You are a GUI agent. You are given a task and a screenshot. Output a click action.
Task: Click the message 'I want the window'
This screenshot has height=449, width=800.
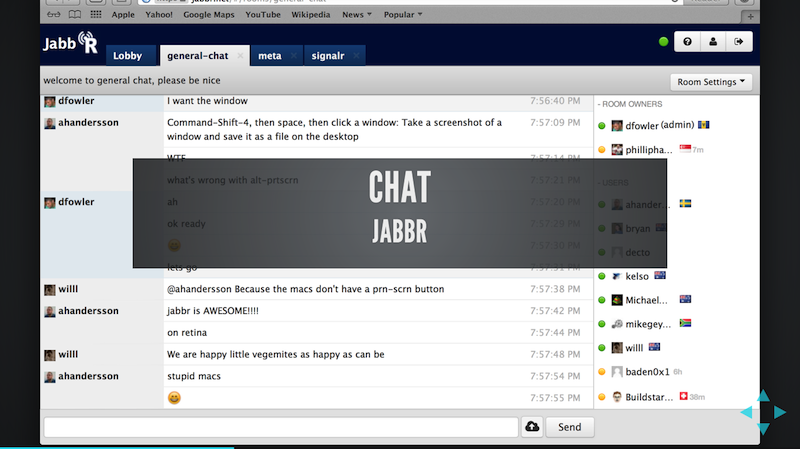click(x=207, y=101)
